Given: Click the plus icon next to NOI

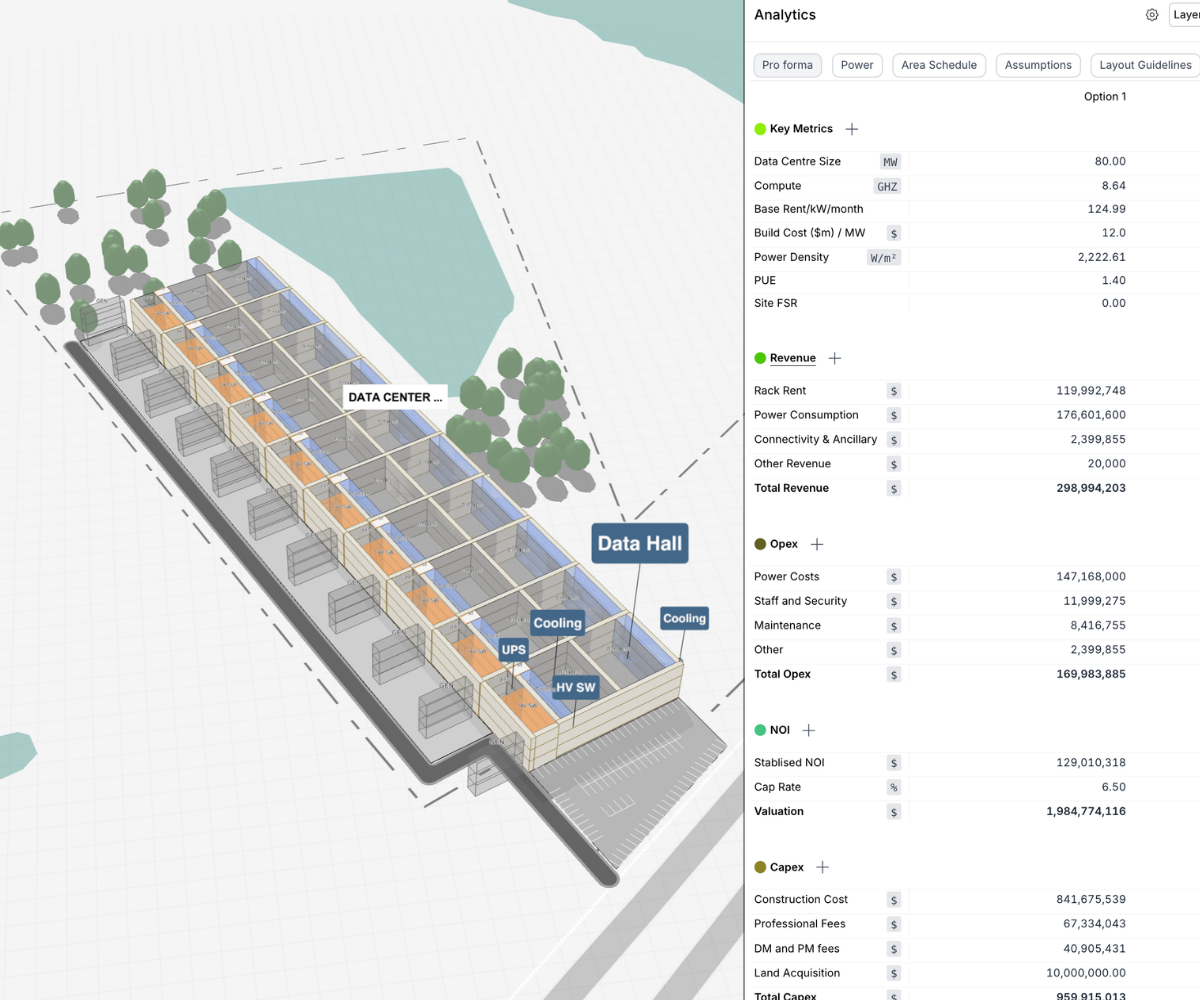Looking at the screenshot, I should pos(809,731).
